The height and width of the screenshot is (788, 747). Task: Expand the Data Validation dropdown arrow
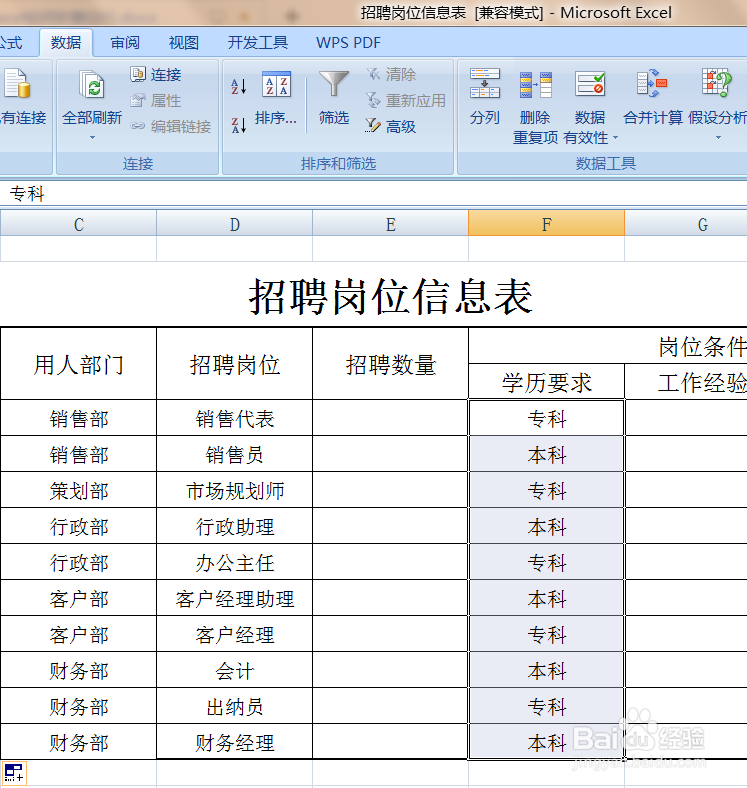pyautogui.click(x=615, y=137)
